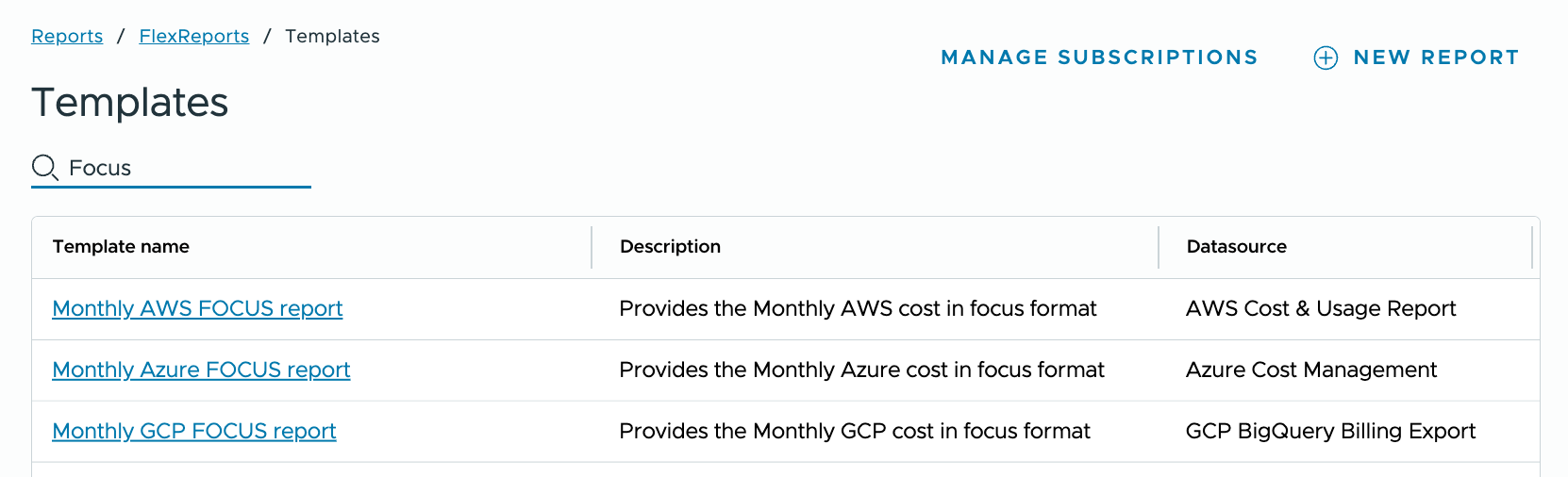The height and width of the screenshot is (477, 1568).
Task: Open the Monthly Azure FOCUS report template
Action: point(201,370)
